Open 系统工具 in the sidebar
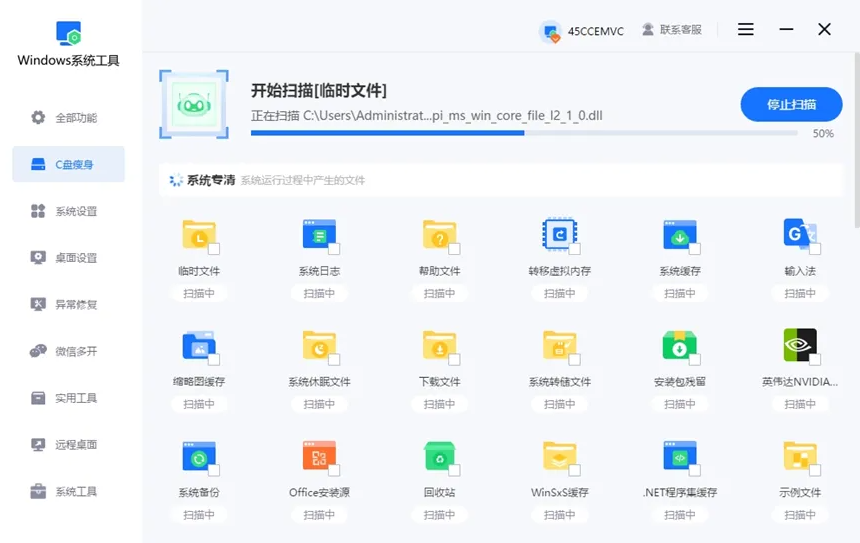 coord(69,491)
